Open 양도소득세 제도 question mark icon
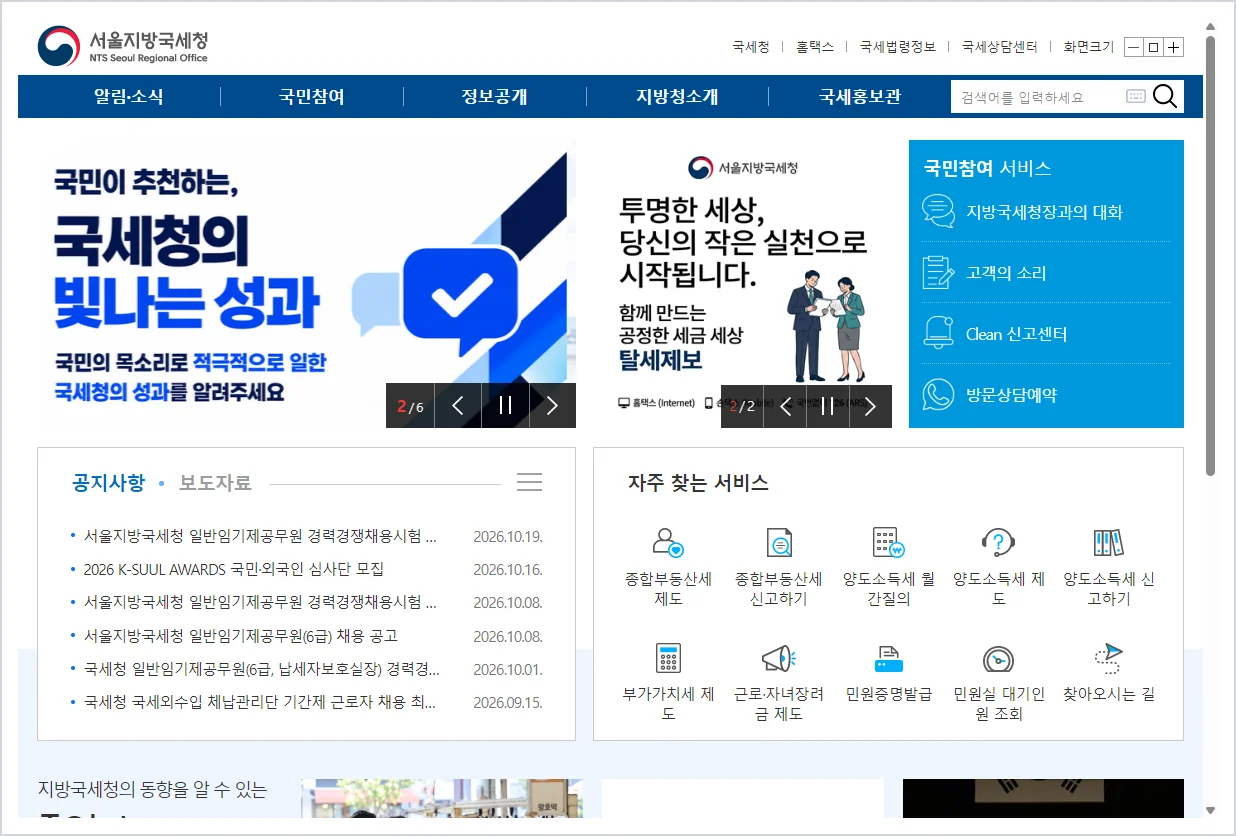1236x836 pixels. (998, 543)
